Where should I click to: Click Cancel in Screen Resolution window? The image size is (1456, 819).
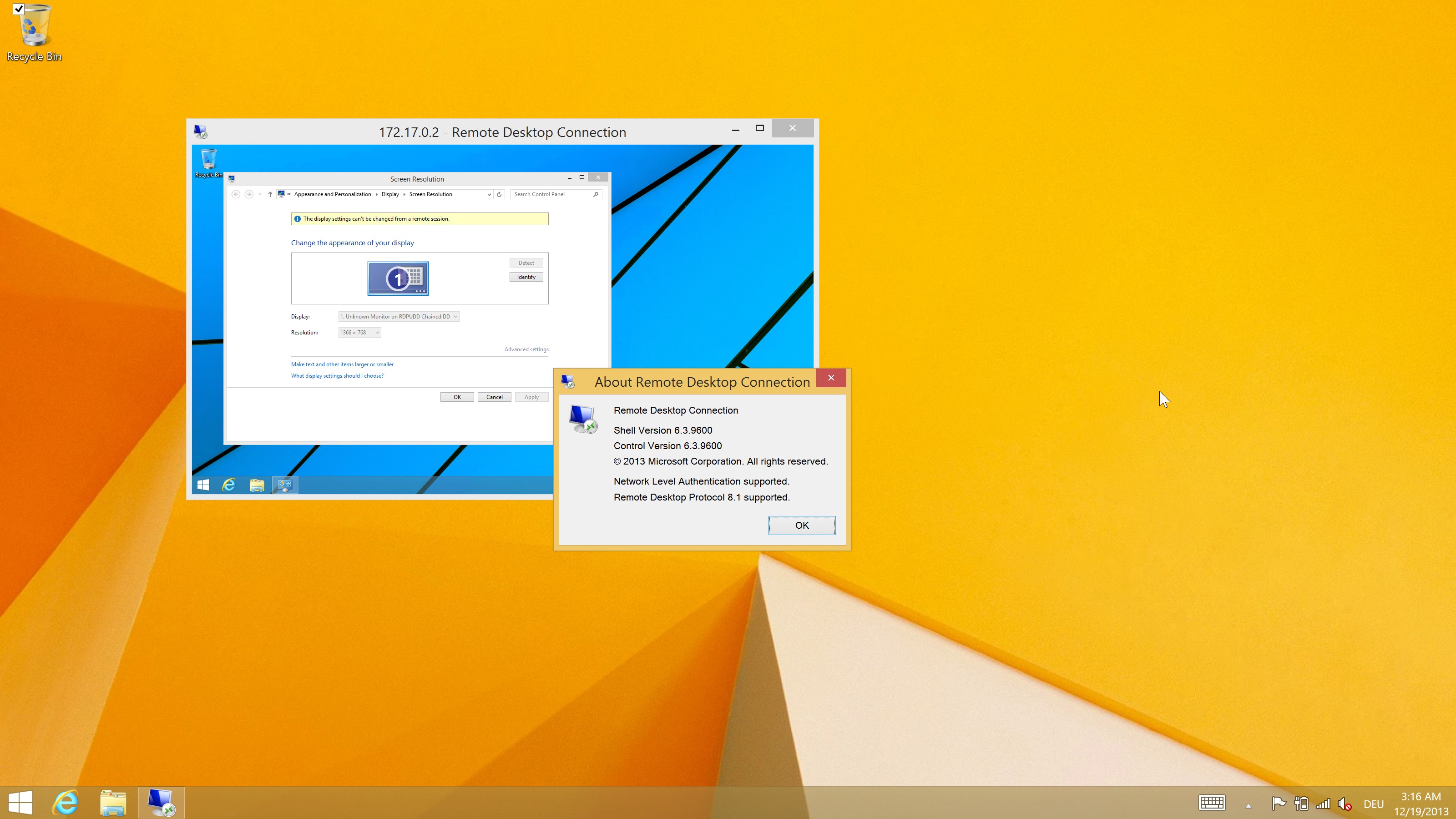click(494, 397)
